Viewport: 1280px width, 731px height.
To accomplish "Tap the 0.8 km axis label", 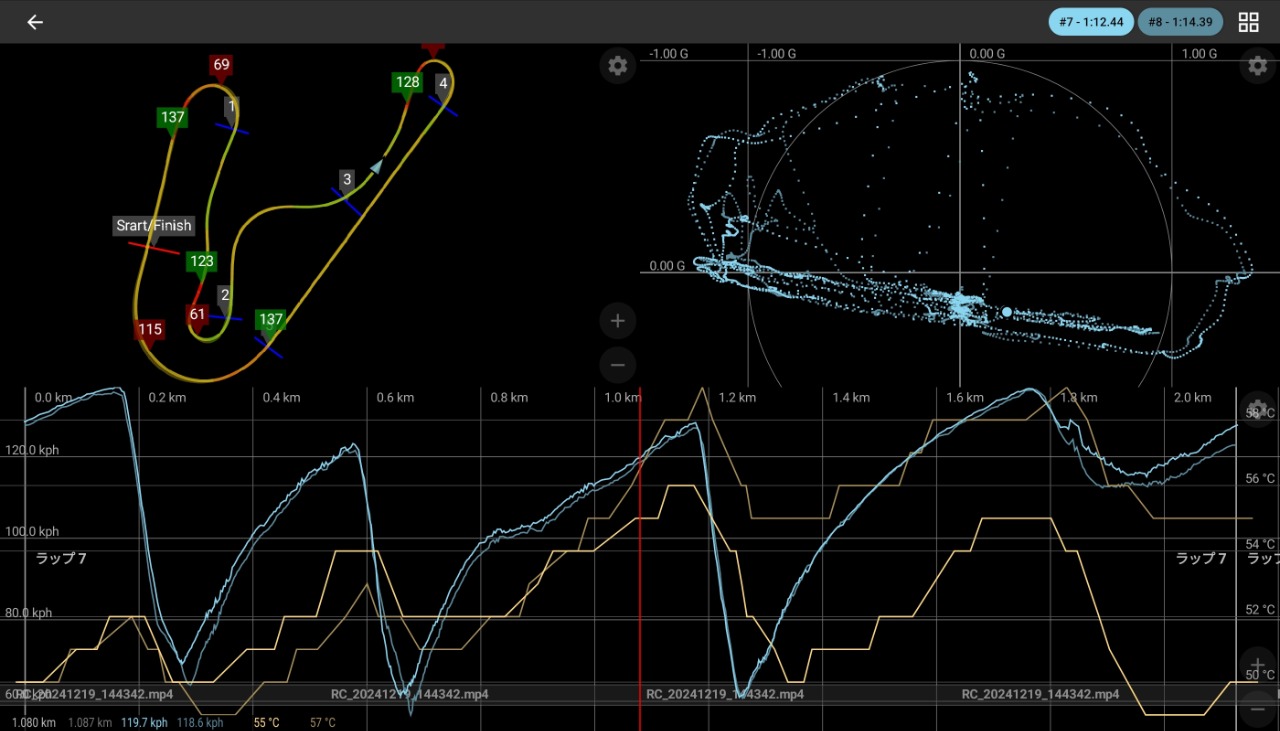I will coord(509,398).
